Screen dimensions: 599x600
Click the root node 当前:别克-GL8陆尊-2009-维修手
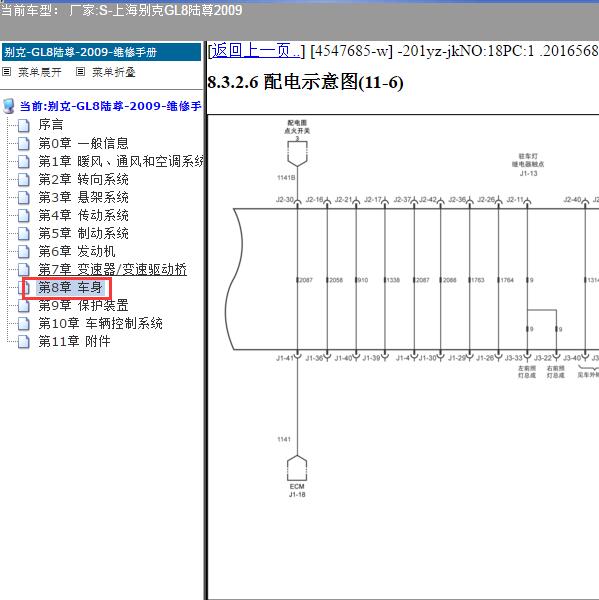(x=110, y=106)
